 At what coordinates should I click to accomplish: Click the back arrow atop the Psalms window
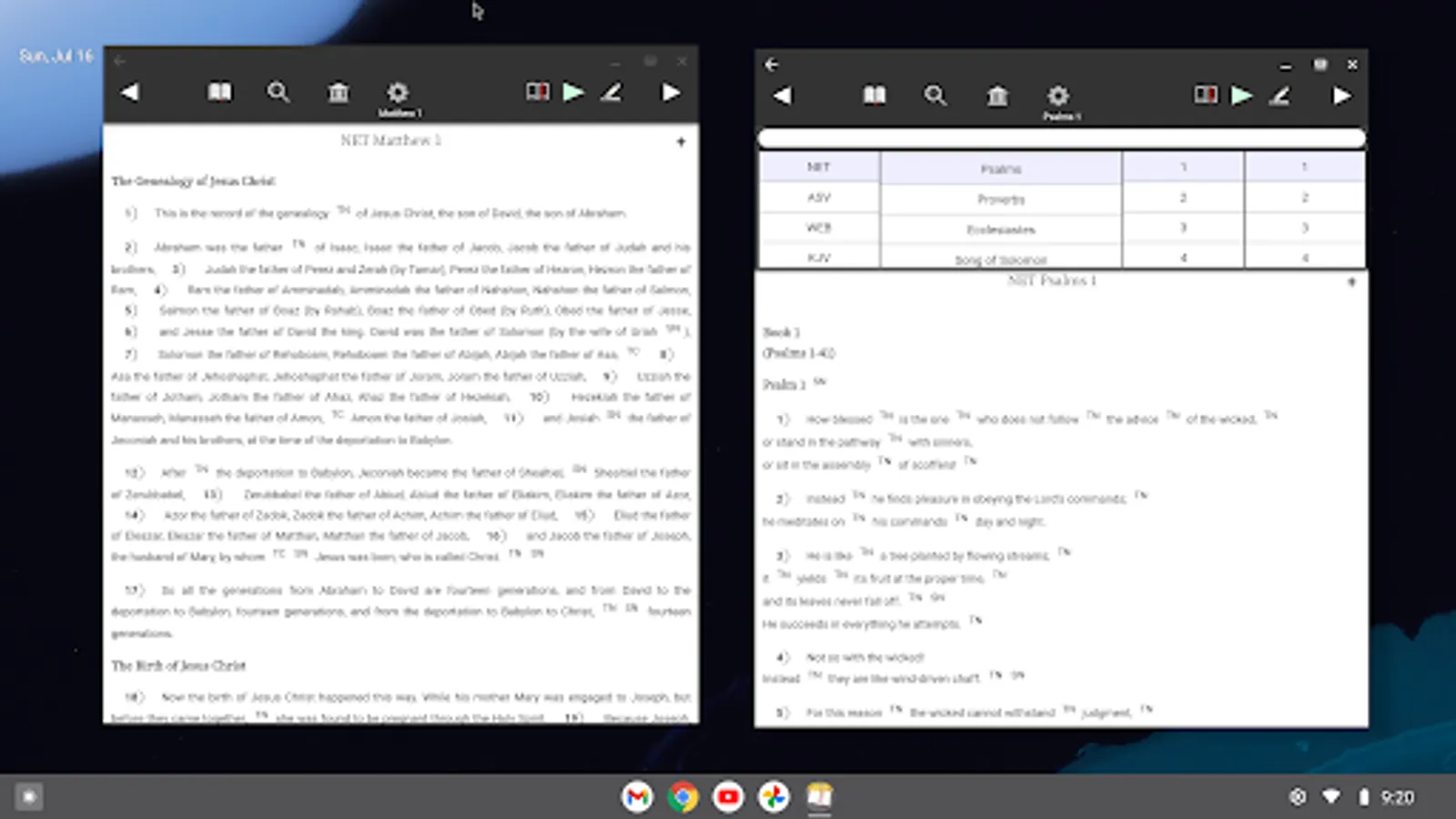coord(772,65)
